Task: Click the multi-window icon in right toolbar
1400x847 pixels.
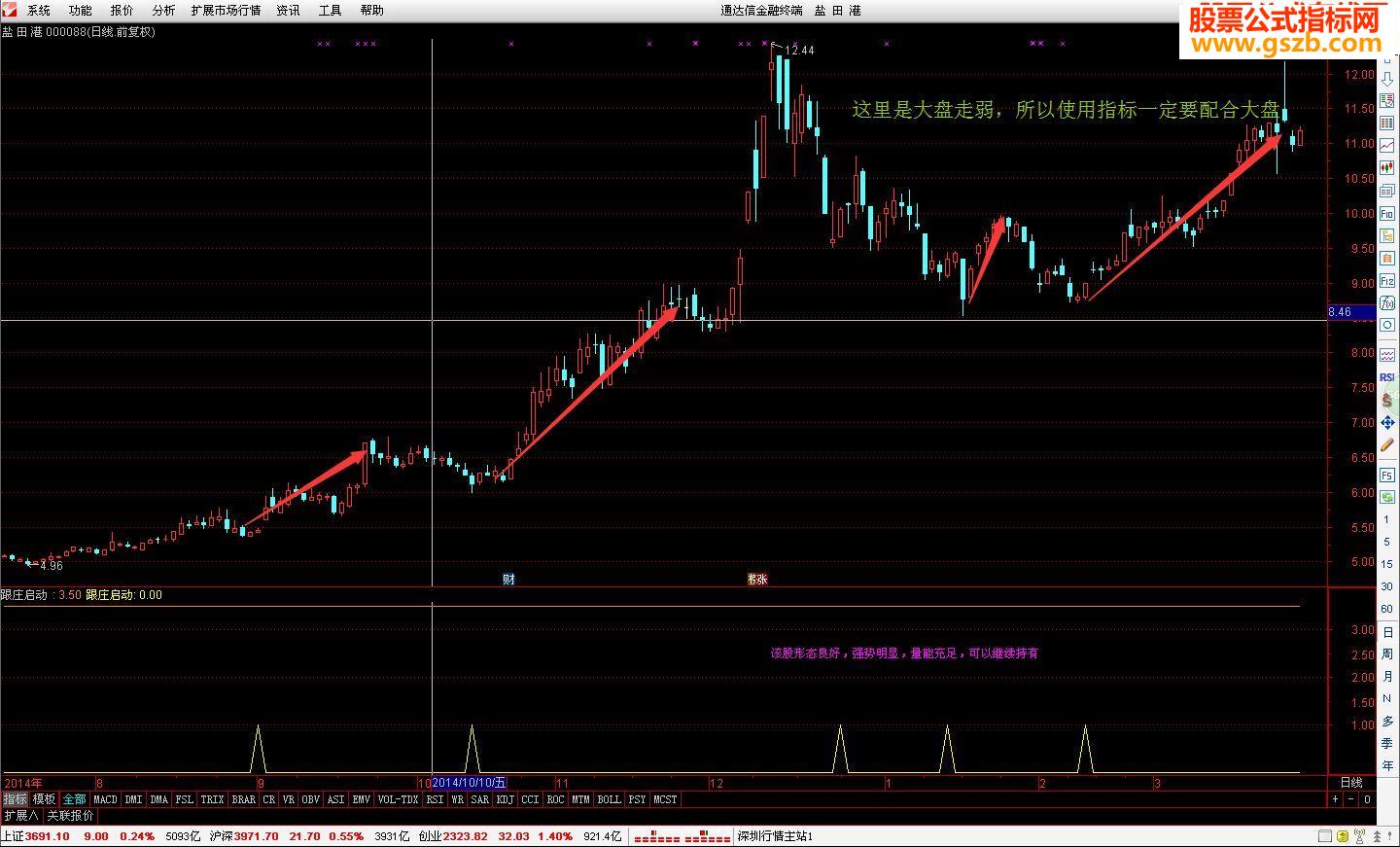Action: pyautogui.click(x=1387, y=191)
